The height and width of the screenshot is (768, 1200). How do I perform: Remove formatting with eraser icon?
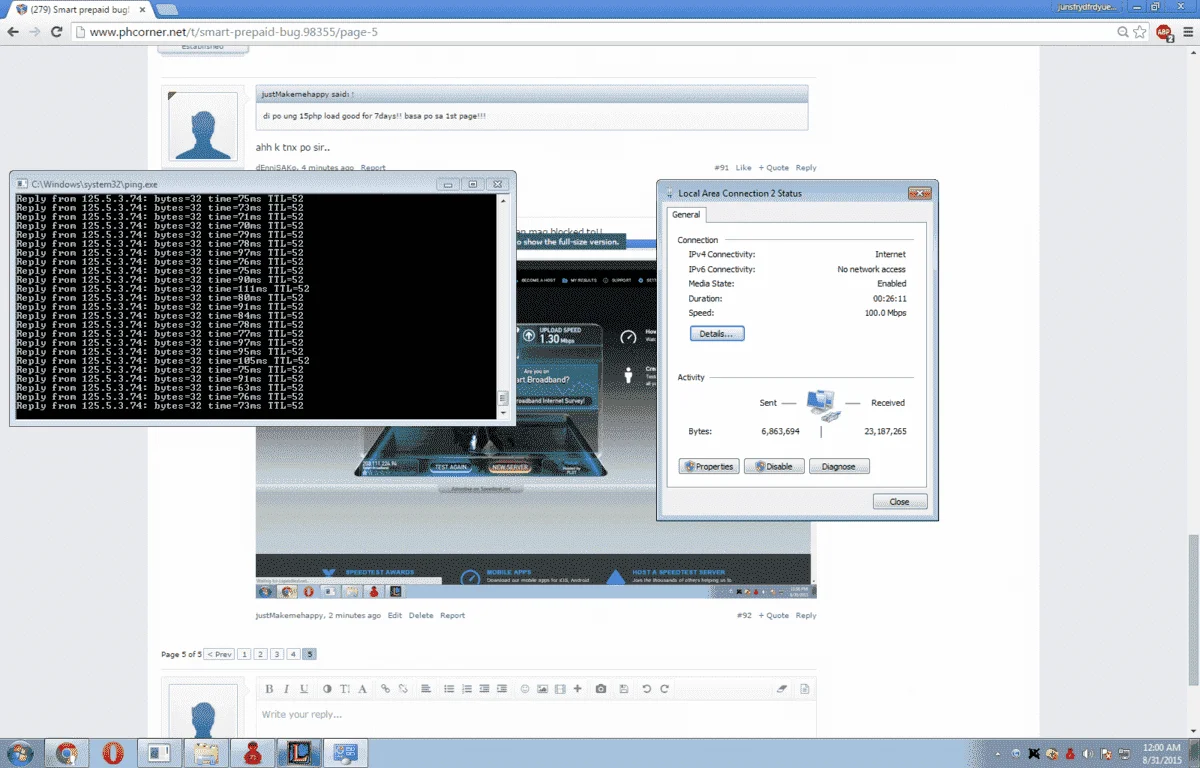pyautogui.click(x=783, y=689)
